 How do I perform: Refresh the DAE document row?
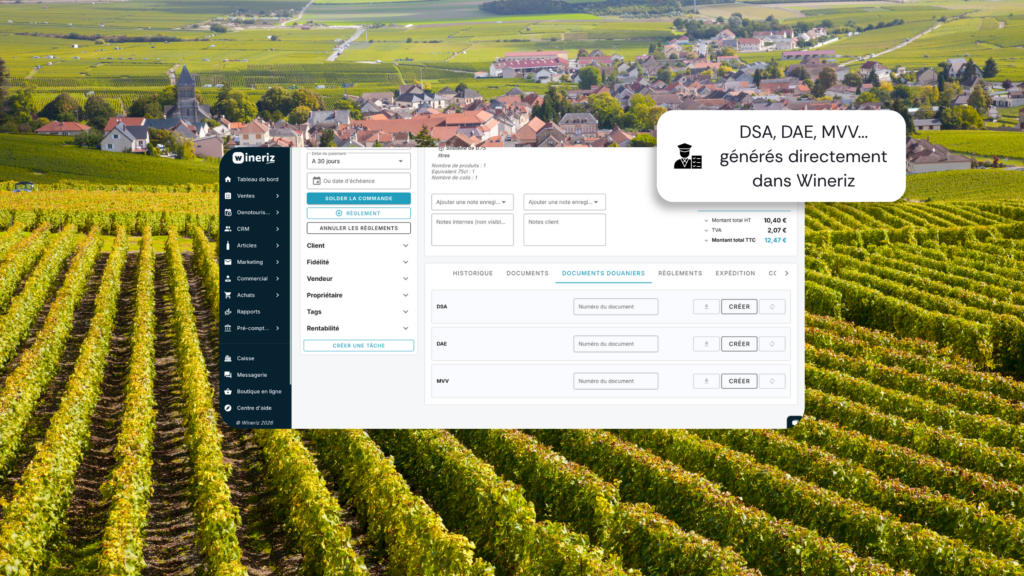(x=772, y=344)
